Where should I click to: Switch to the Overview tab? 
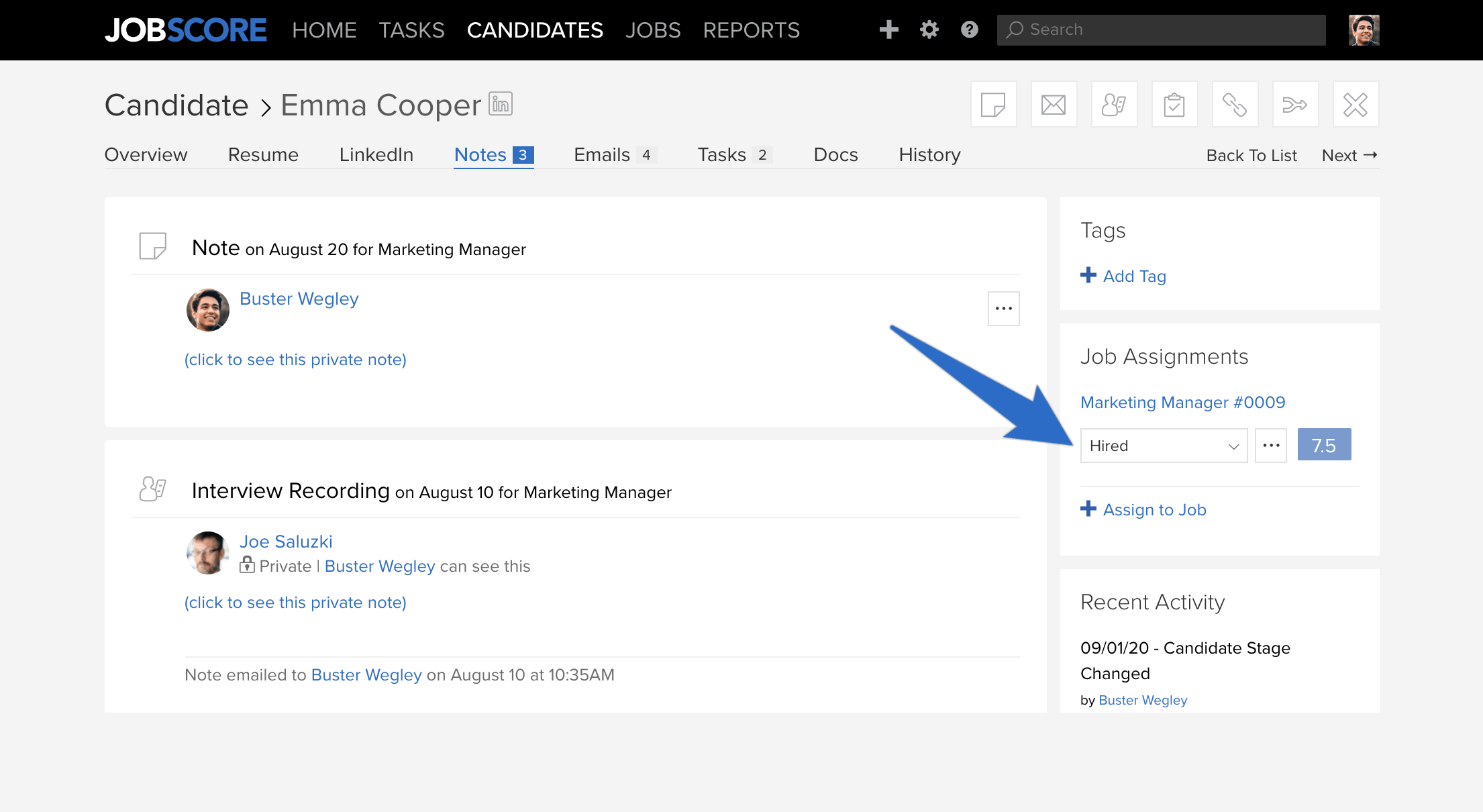pyautogui.click(x=146, y=155)
